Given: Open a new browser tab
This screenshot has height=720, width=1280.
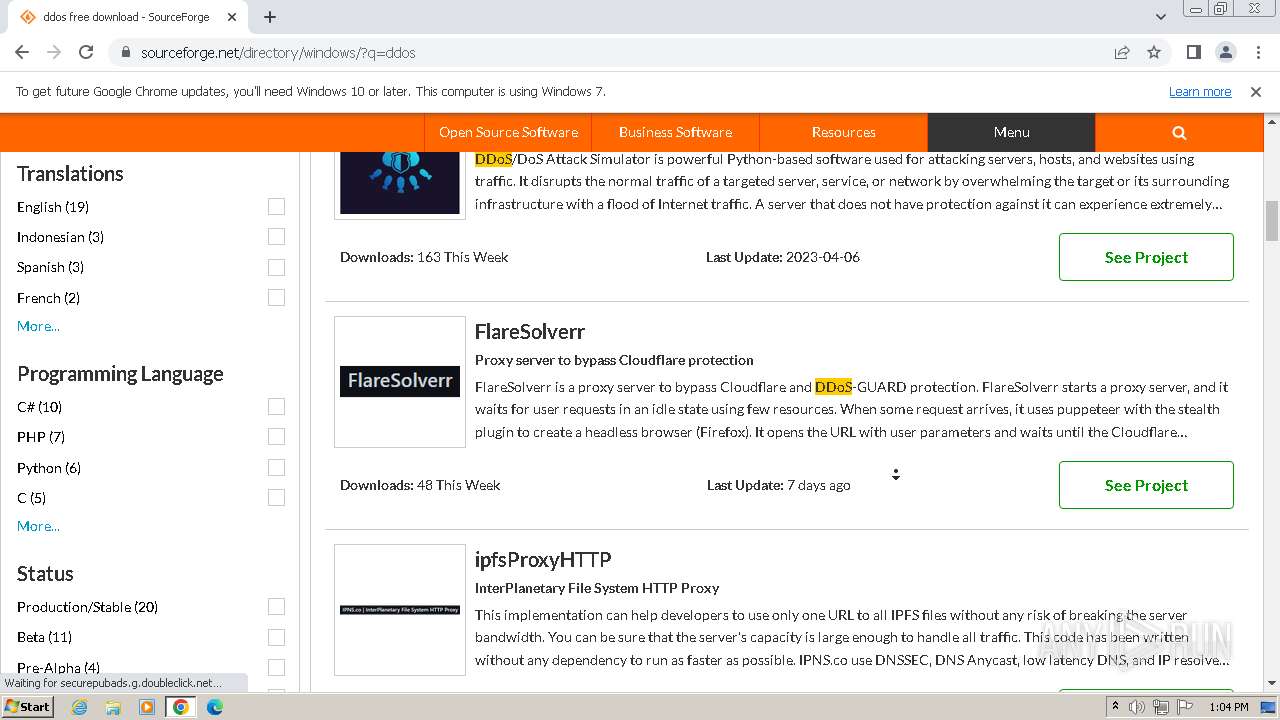Looking at the screenshot, I should [270, 17].
